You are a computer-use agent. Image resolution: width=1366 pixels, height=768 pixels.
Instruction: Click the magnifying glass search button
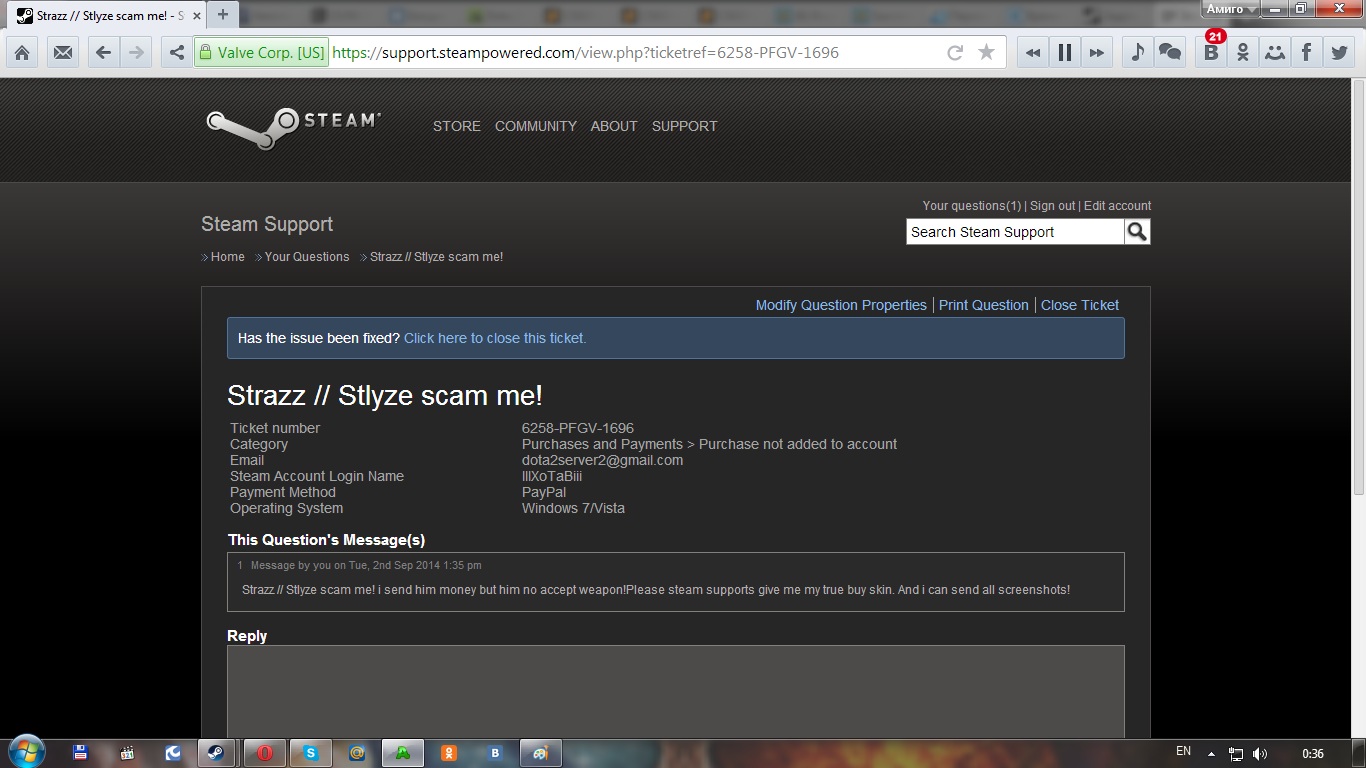point(1137,232)
